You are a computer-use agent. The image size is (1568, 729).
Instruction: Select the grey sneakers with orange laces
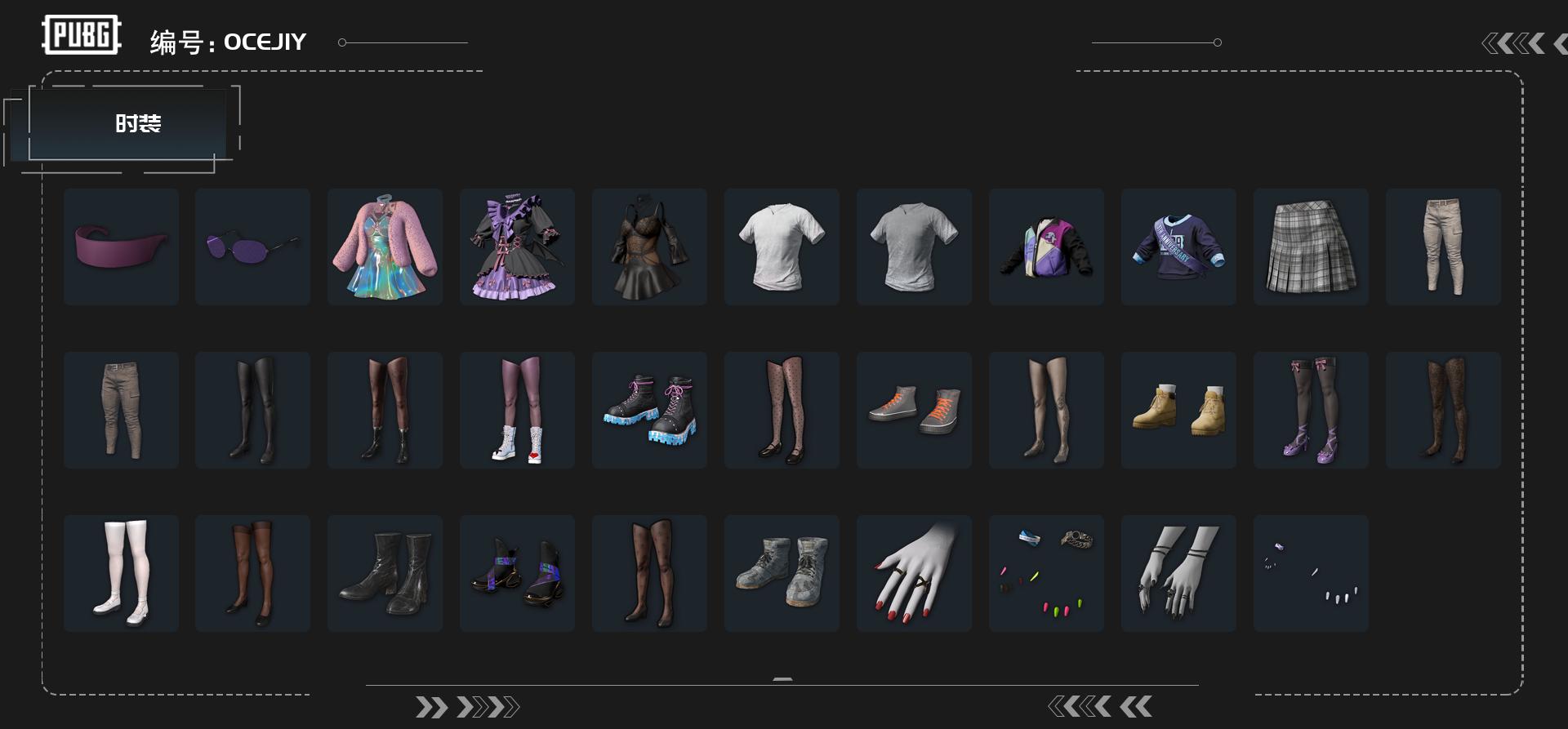pos(914,410)
